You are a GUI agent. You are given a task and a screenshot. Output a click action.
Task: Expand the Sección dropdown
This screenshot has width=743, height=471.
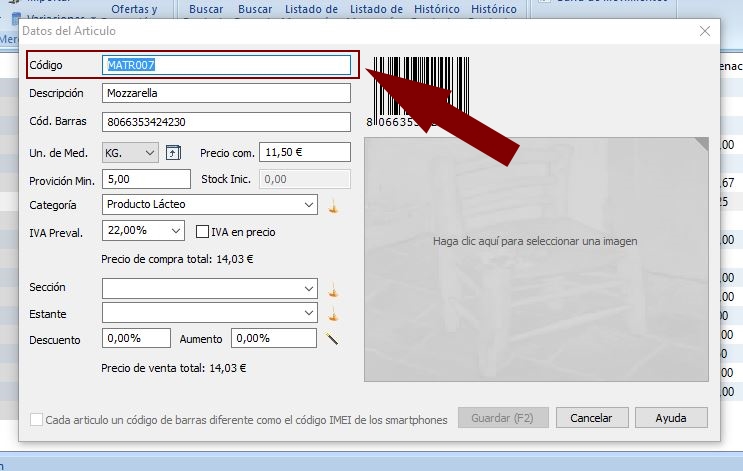coord(210,288)
